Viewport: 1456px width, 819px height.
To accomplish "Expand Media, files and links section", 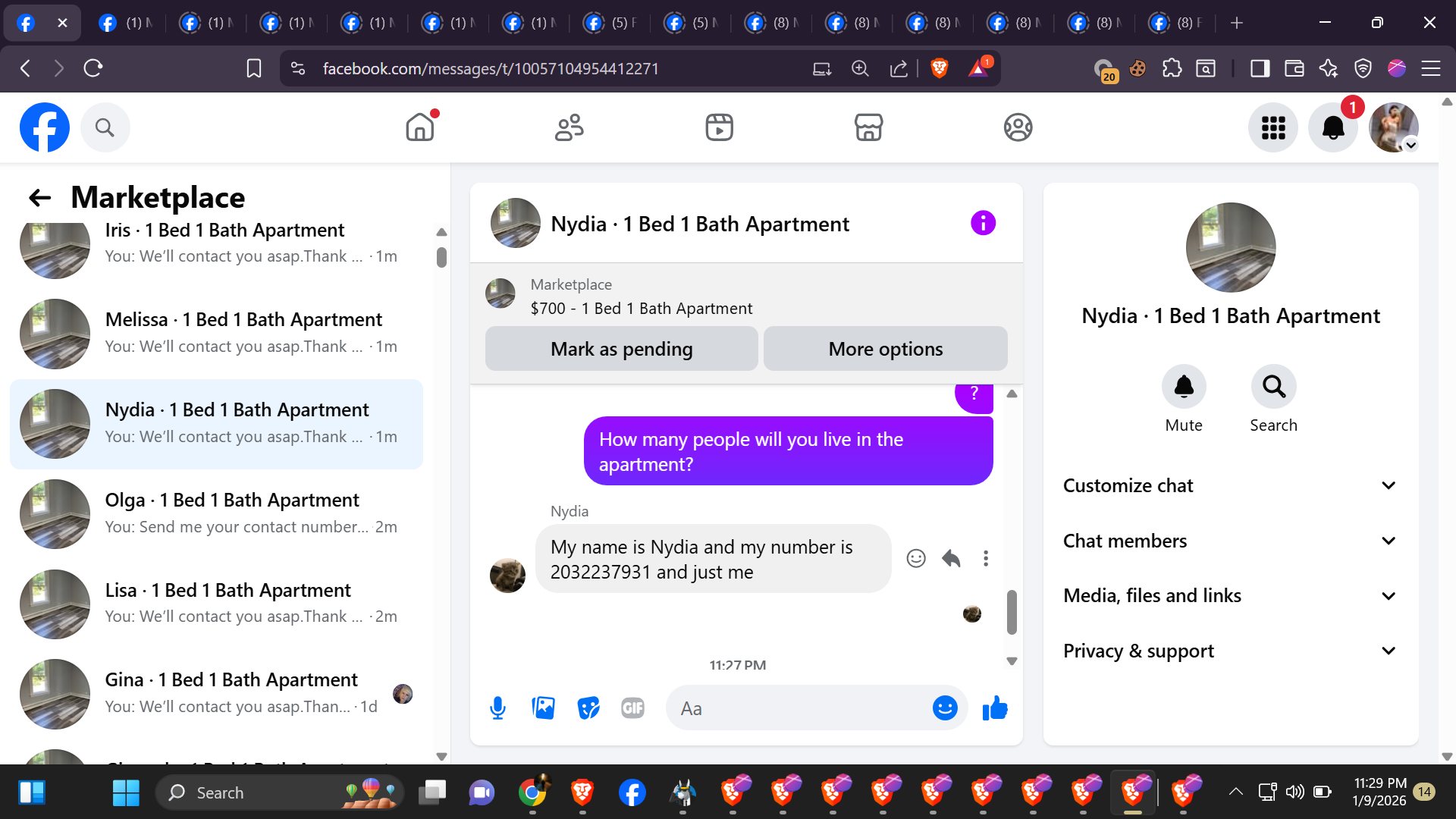I will [x=1230, y=596].
